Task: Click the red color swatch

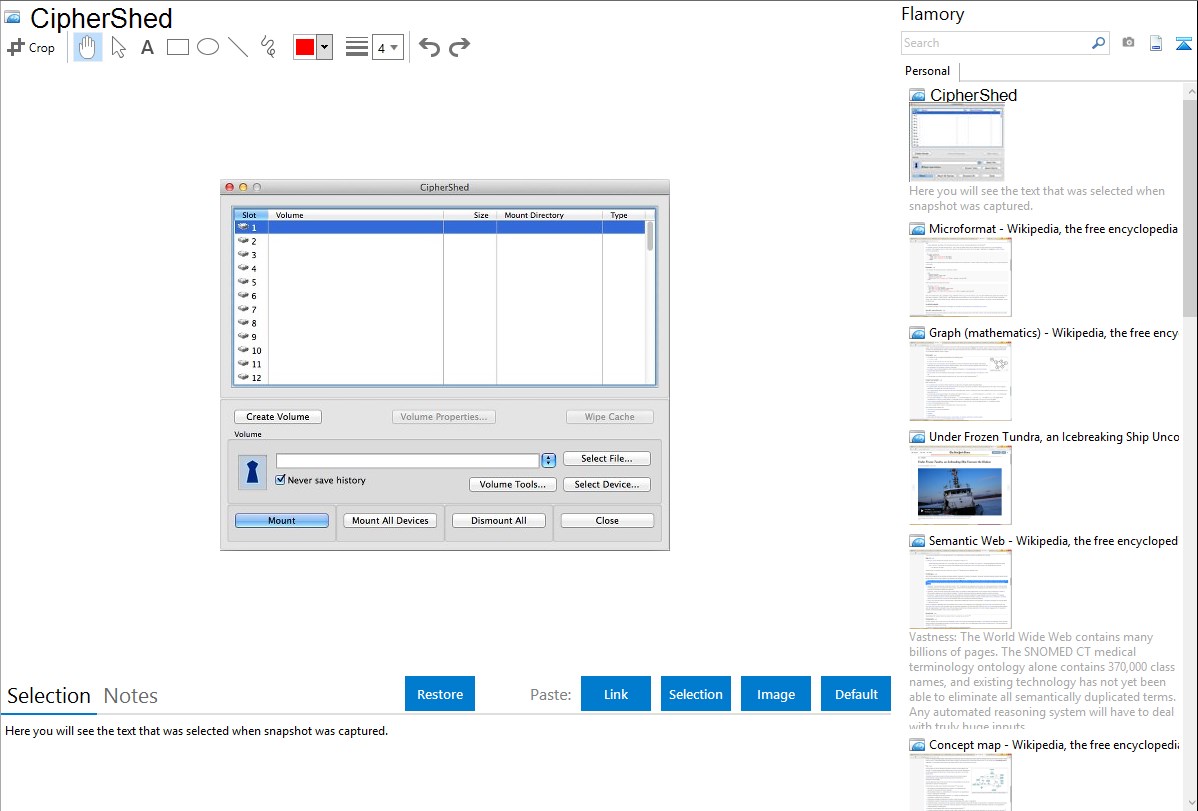Action: point(305,47)
